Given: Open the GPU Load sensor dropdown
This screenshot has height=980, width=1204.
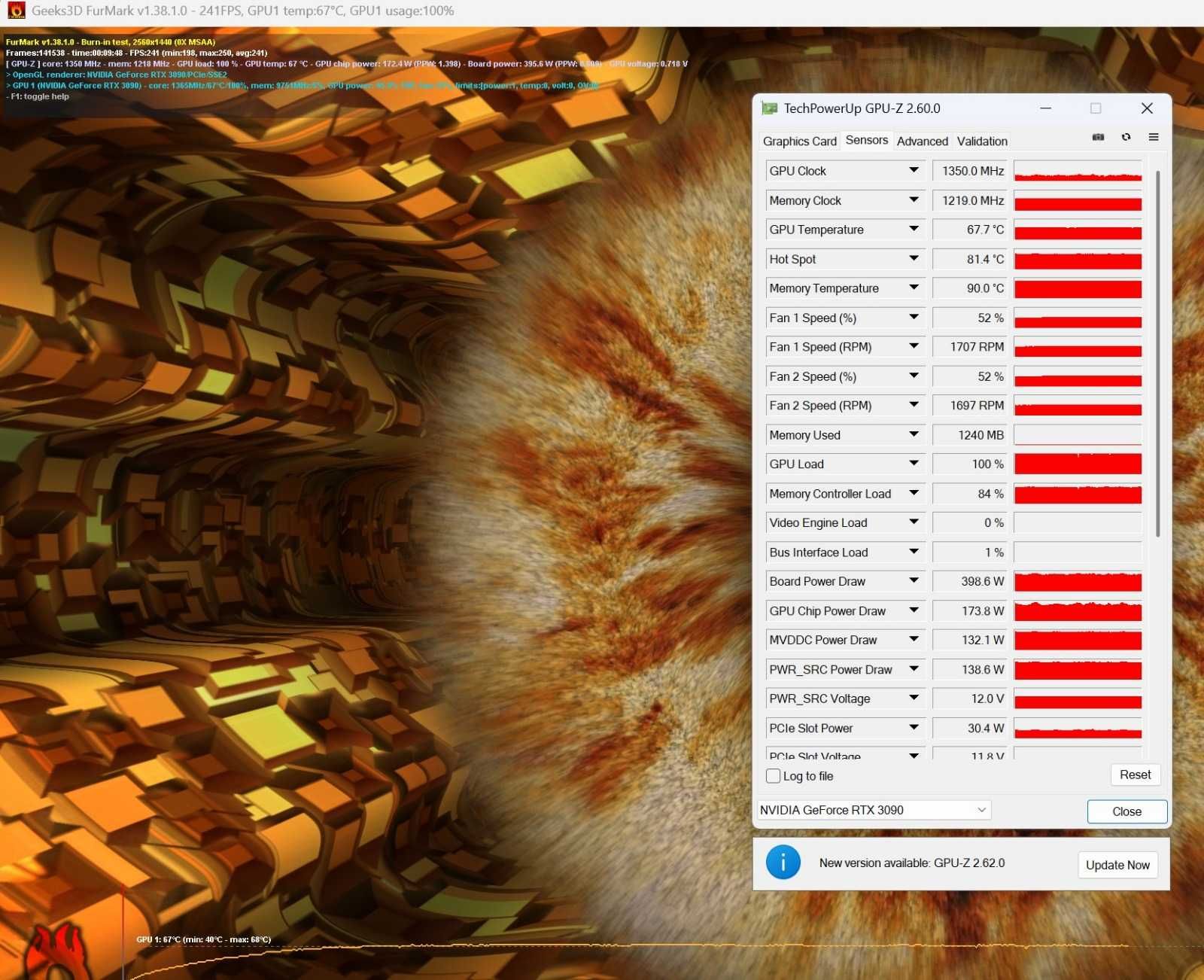Looking at the screenshot, I should [914, 464].
